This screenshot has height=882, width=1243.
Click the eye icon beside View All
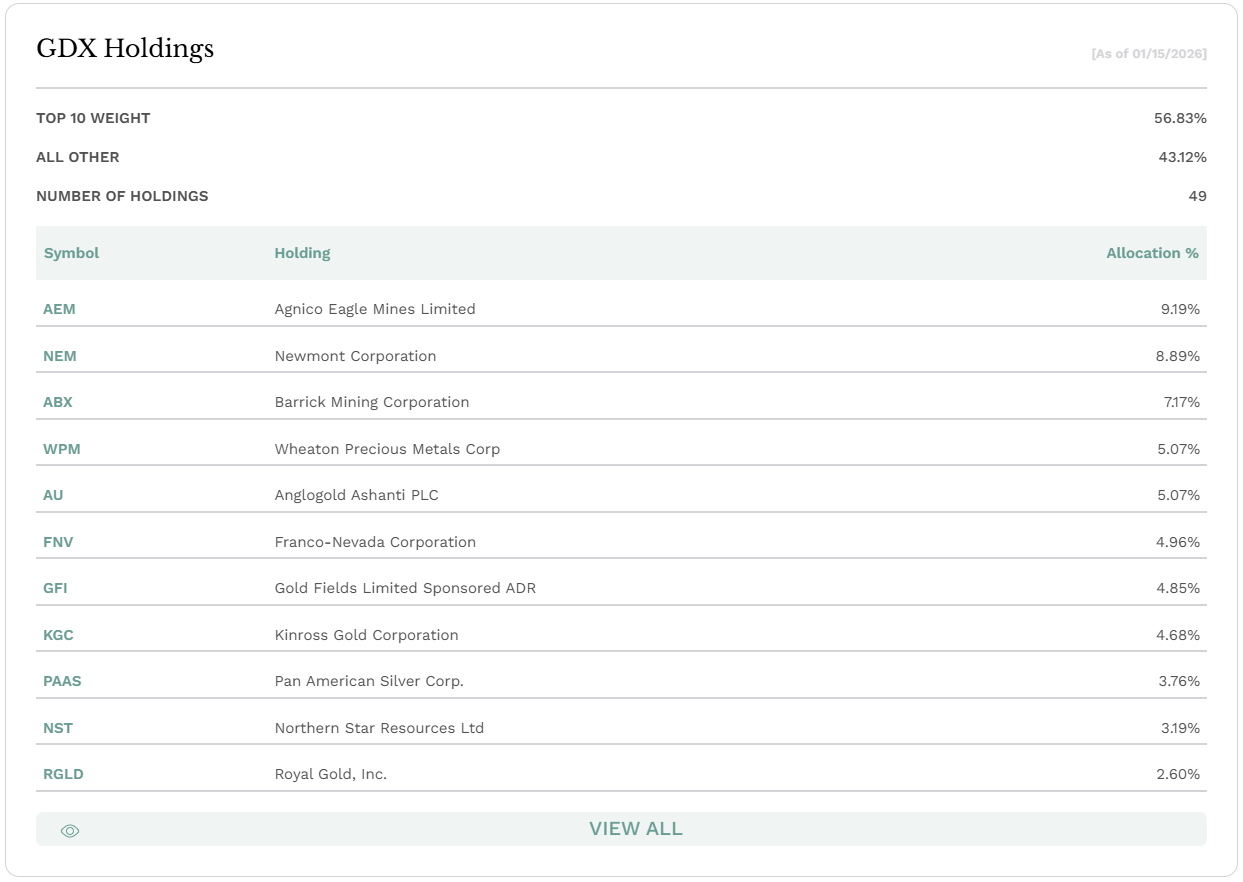click(x=69, y=830)
